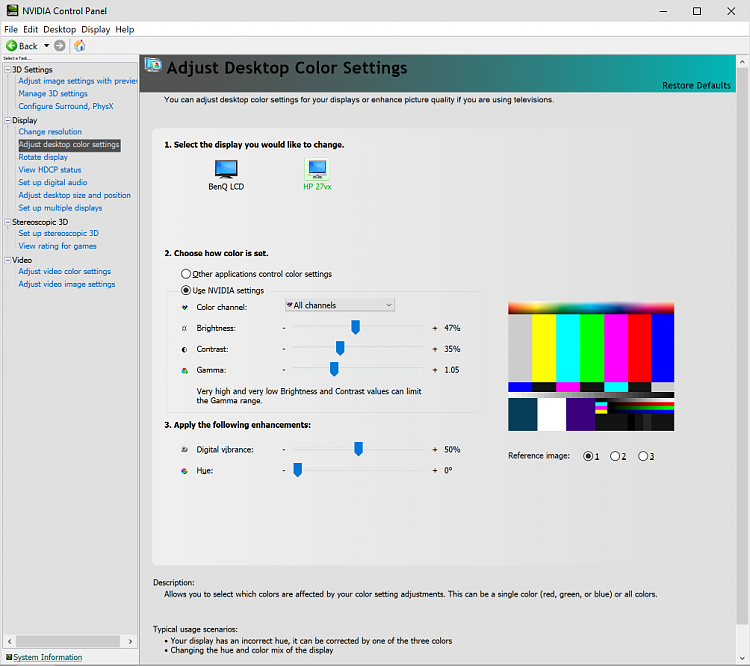Open Set up stereoscopic 3D page
This screenshot has width=750, height=666.
[59, 233]
